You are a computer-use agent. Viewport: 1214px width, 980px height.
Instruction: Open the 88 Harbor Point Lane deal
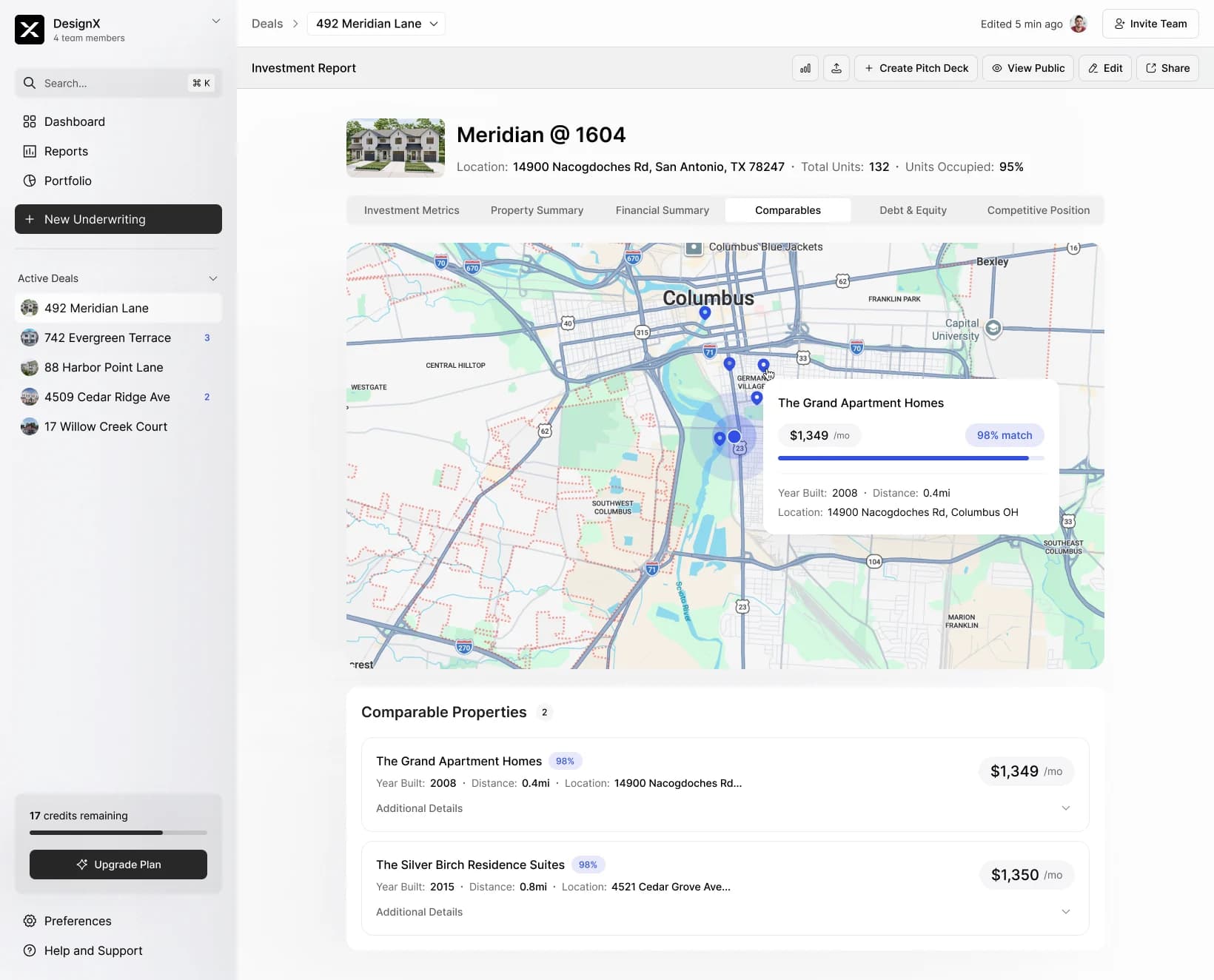point(118,367)
